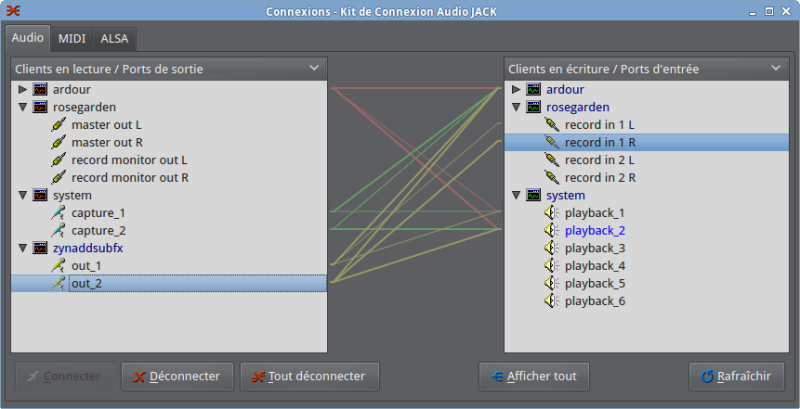Click the microphone icon beside capture_1
Viewport: 800px width, 409px height.
pos(59,213)
